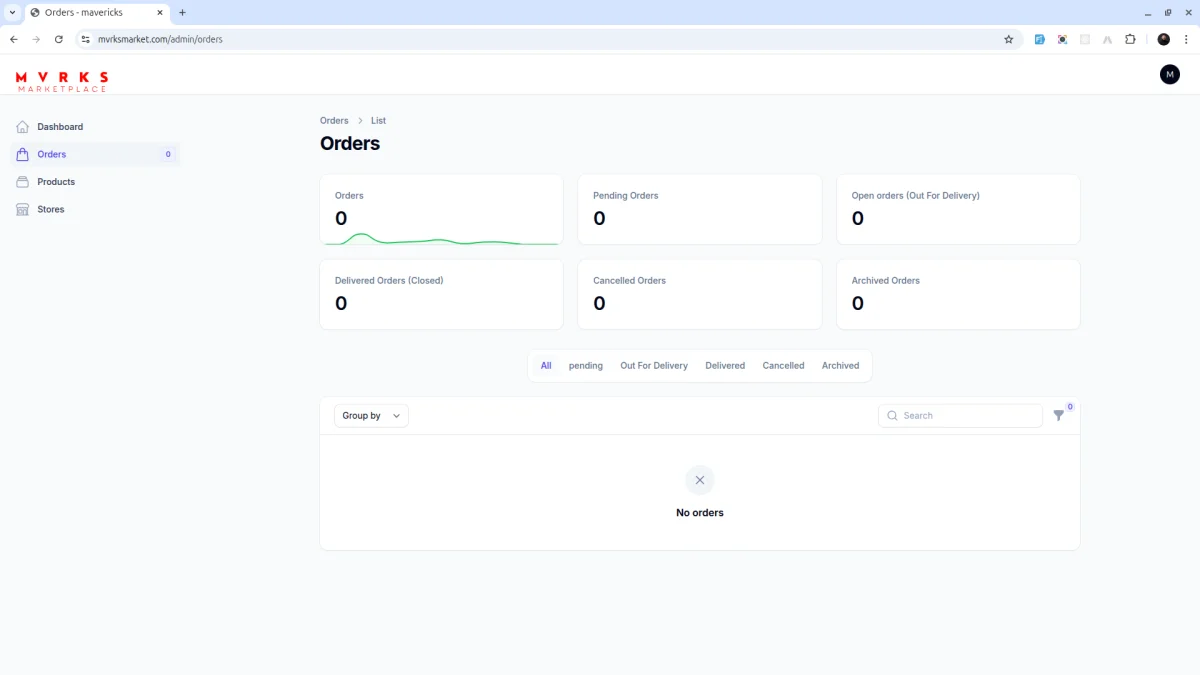Click the MVRKS Marketplace logo

pyautogui.click(x=62, y=81)
